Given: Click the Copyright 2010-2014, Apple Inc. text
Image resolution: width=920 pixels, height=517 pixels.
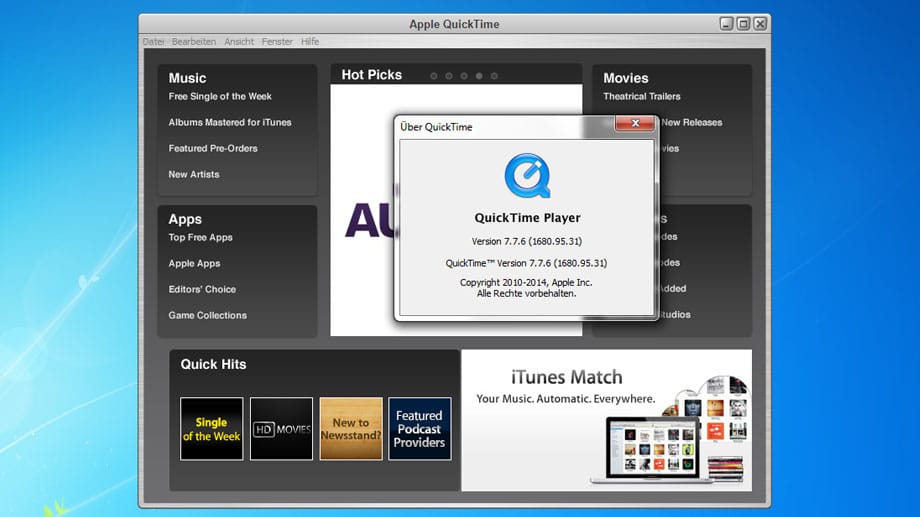Looking at the screenshot, I should tap(526, 282).
